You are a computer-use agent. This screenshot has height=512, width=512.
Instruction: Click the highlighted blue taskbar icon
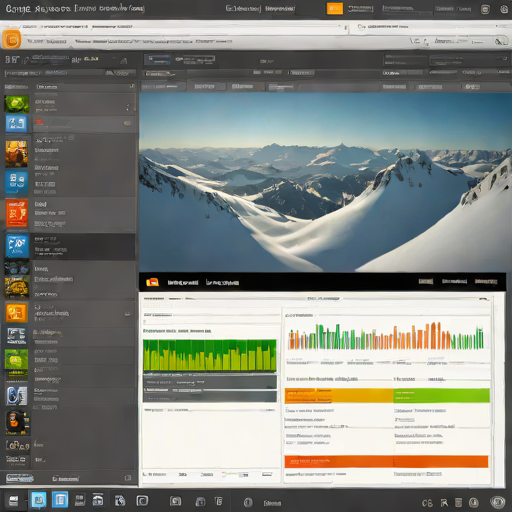coord(39,500)
